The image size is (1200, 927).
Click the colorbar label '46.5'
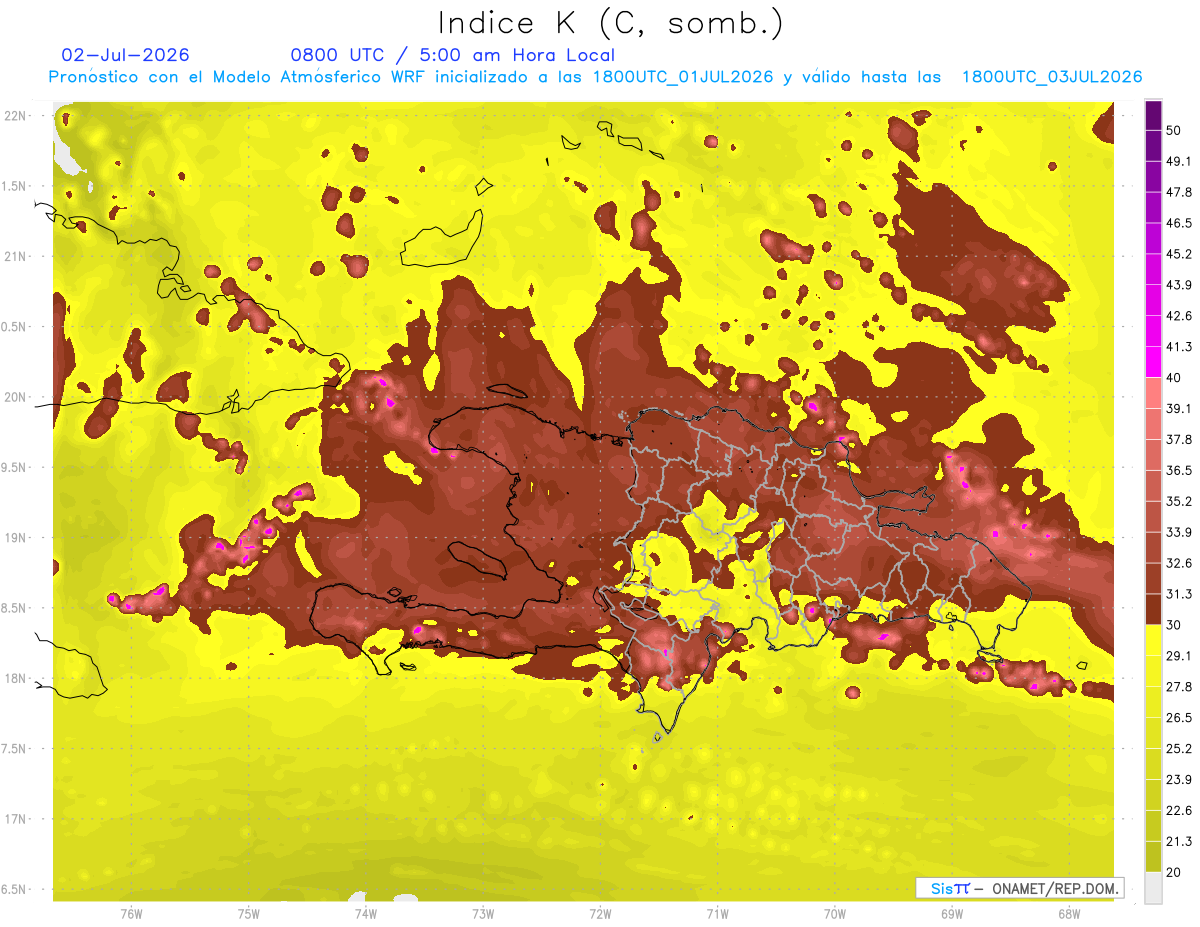(1178, 223)
